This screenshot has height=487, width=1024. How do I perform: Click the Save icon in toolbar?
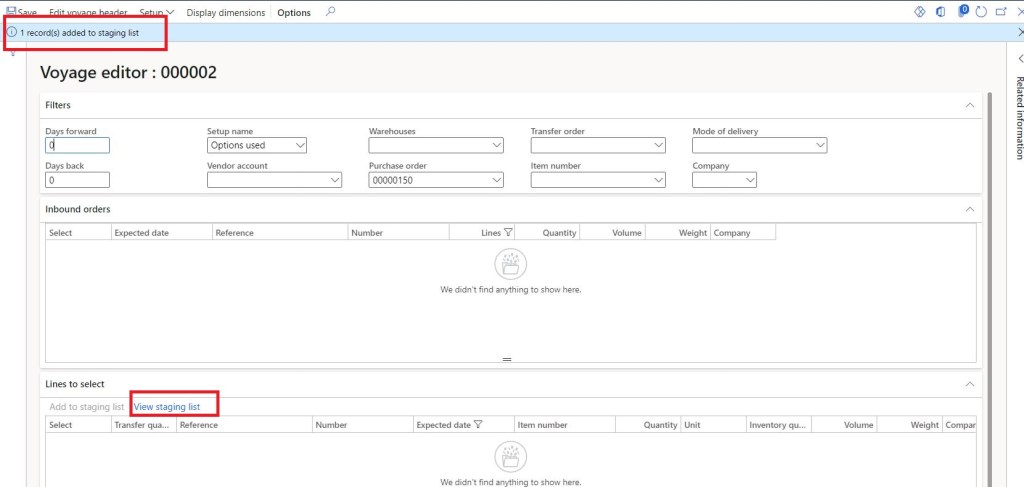click(12, 12)
